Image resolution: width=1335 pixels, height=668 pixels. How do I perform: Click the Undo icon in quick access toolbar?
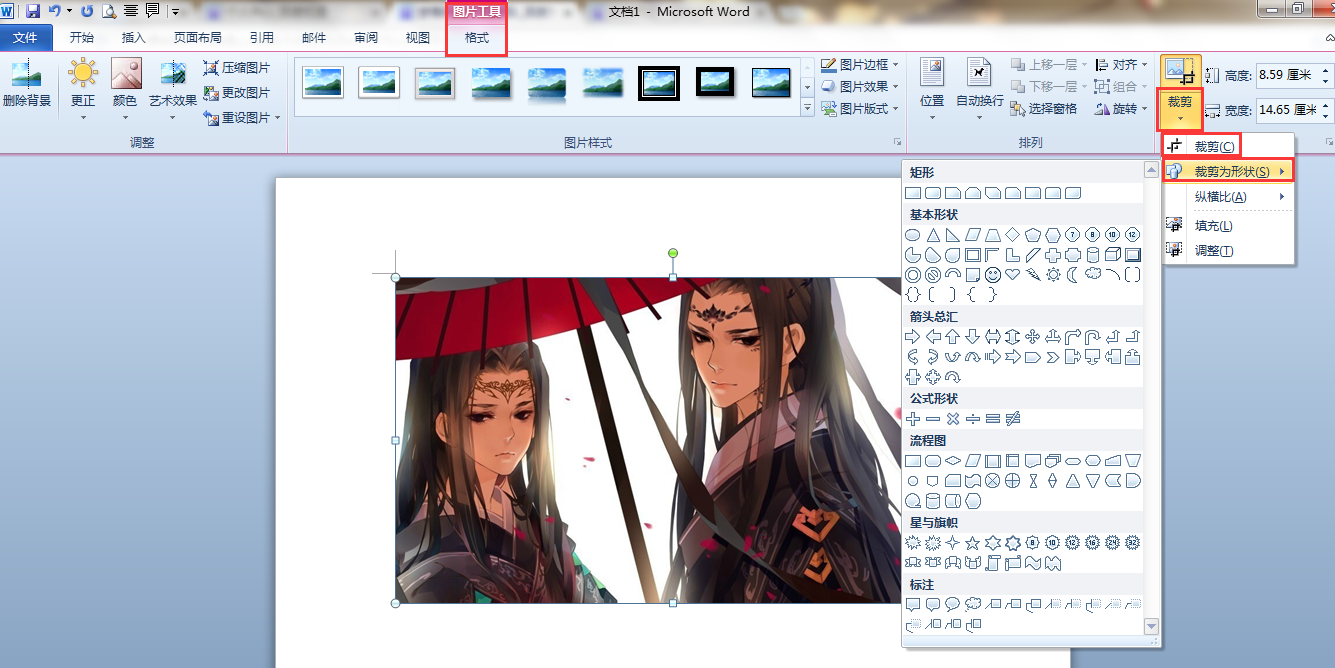coord(54,11)
